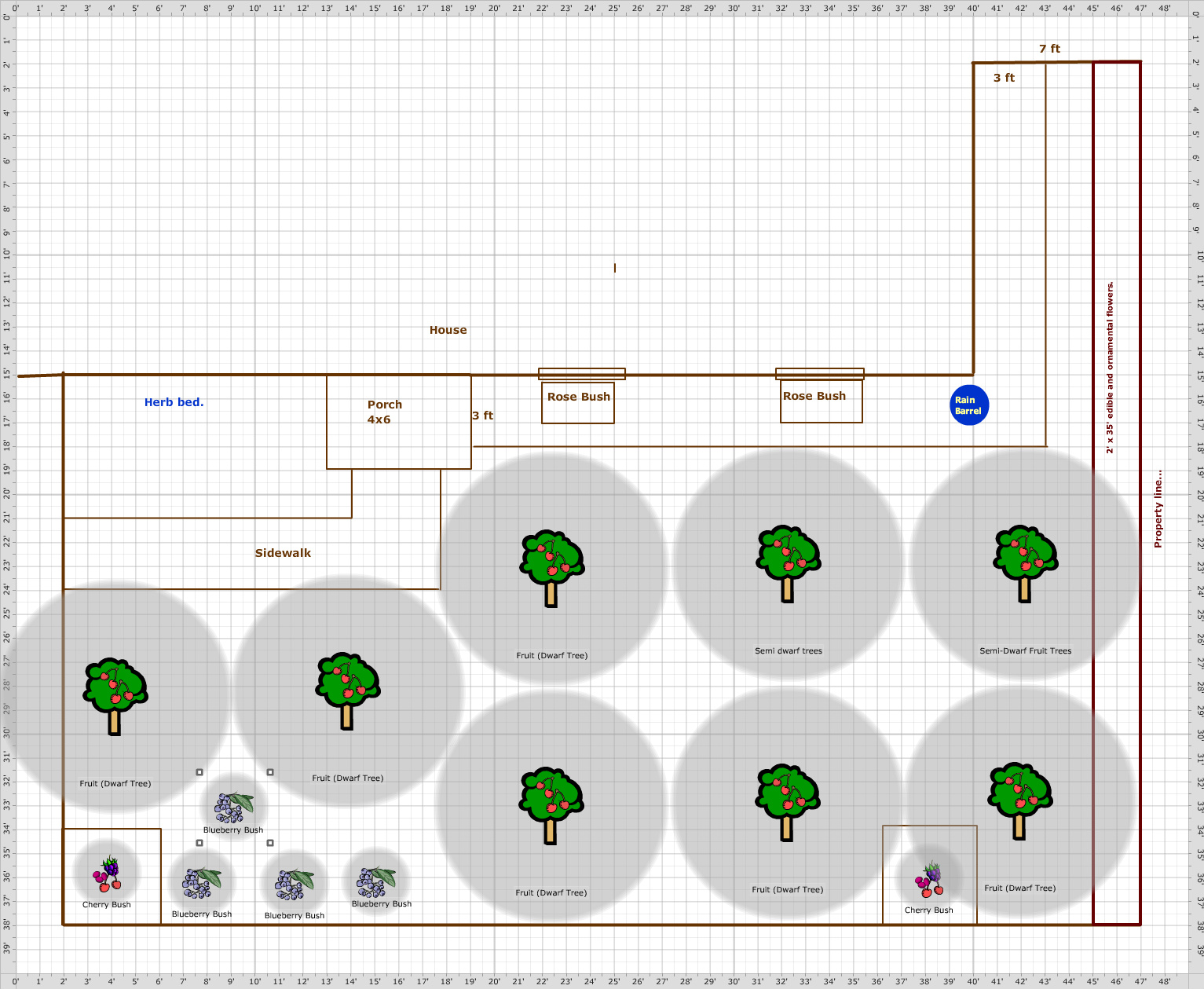
Task: Click the top-right selection handle of Blueberry Bush
Action: [270, 772]
